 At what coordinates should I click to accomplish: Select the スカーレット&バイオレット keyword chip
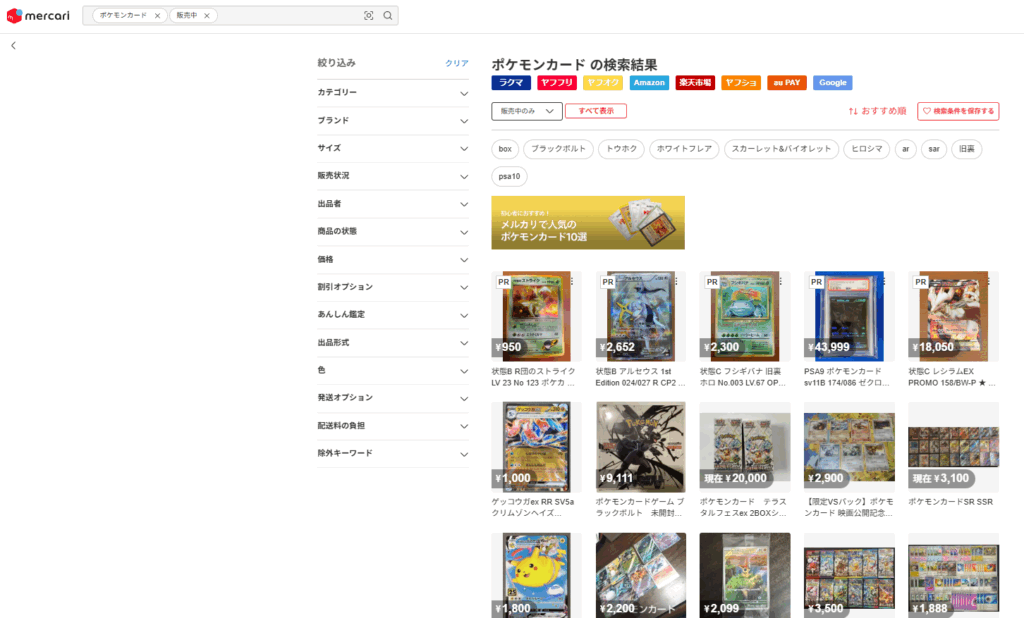(x=782, y=149)
